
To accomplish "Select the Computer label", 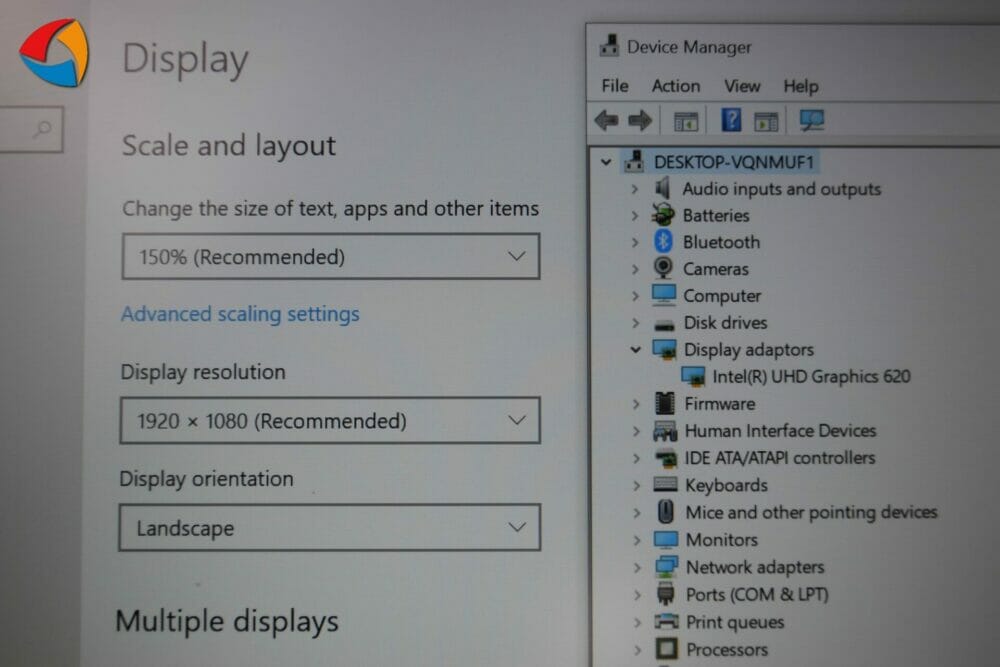I will tap(722, 296).
